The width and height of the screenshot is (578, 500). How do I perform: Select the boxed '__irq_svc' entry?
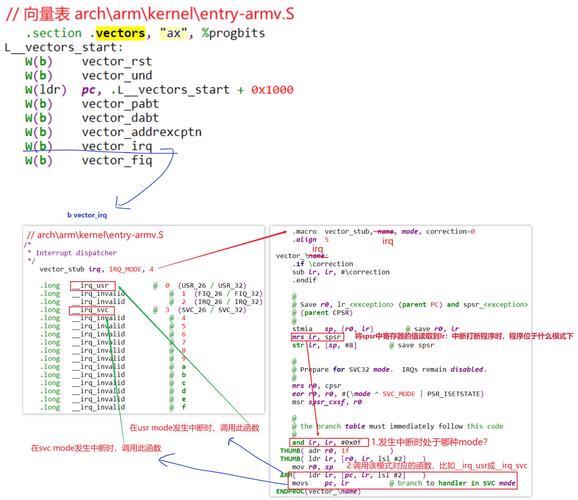click(91, 310)
